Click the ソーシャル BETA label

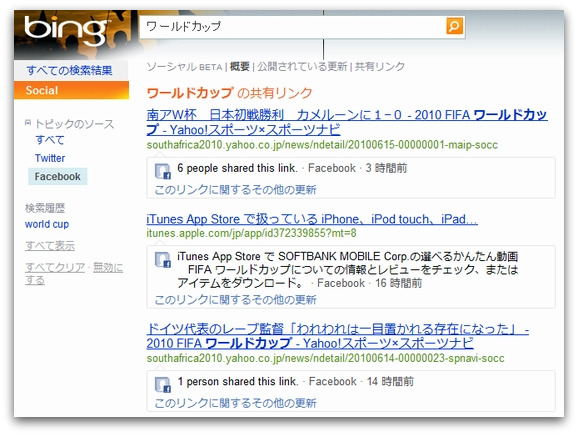tap(184, 67)
